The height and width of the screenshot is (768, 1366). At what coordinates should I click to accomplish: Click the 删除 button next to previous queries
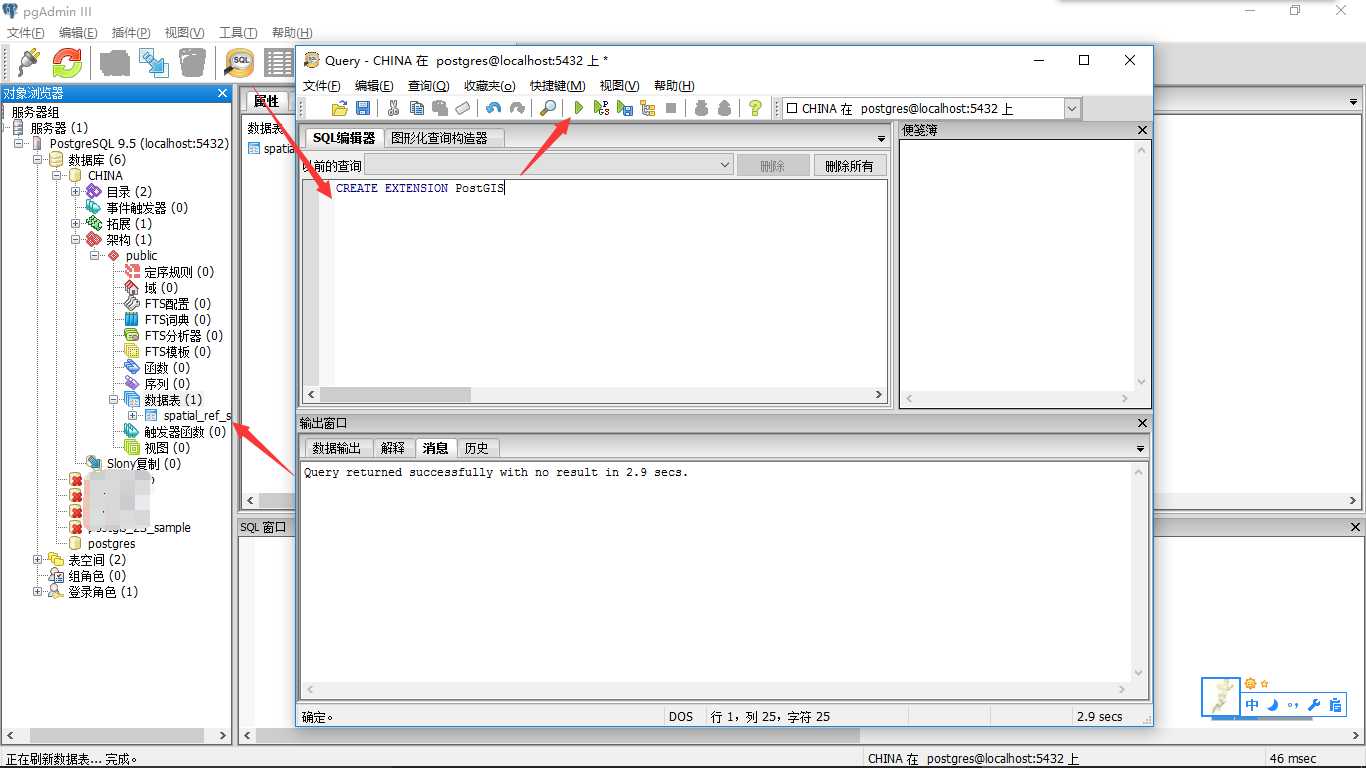coord(773,166)
